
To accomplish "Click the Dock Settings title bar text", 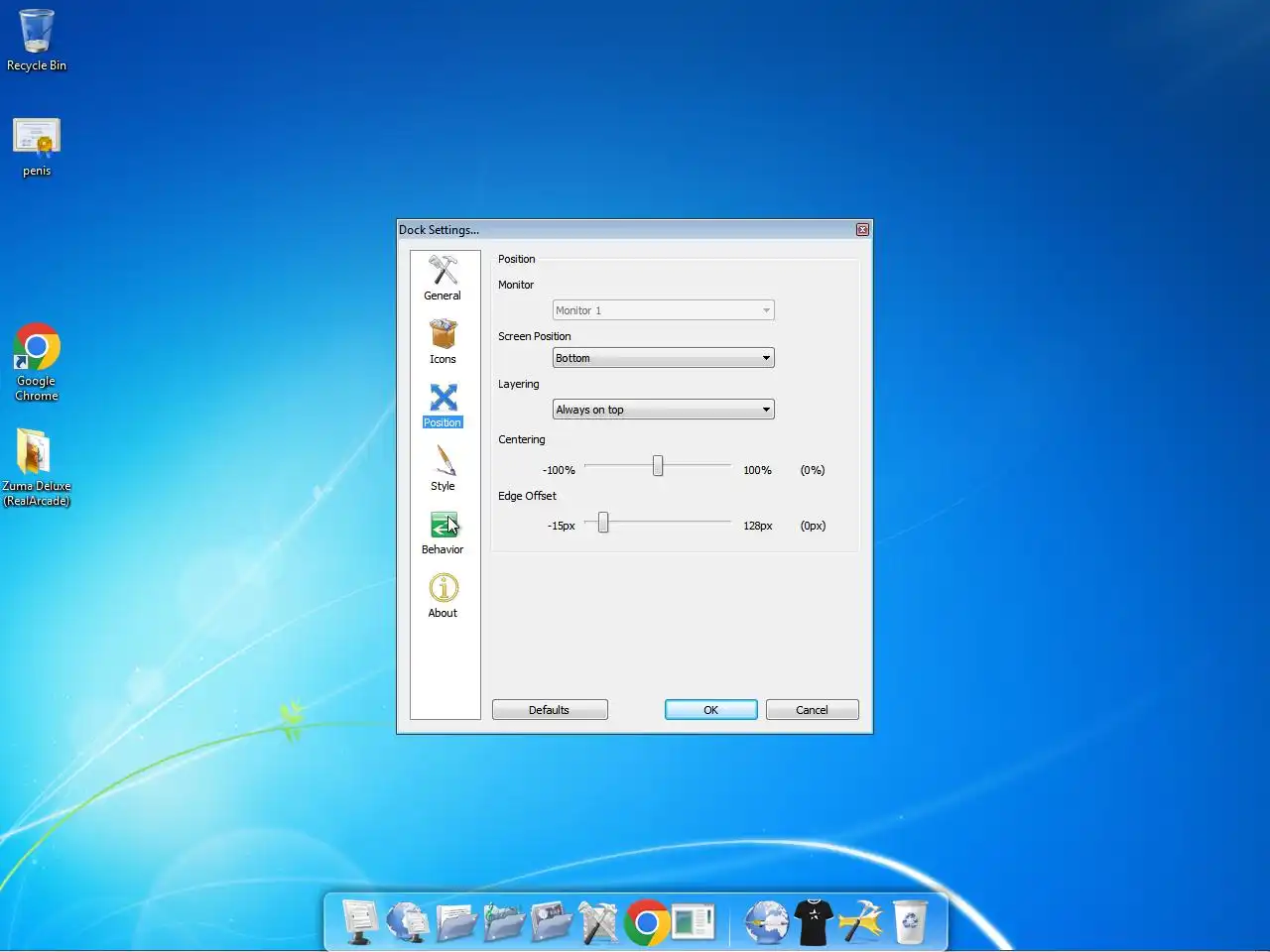I will coord(439,230).
